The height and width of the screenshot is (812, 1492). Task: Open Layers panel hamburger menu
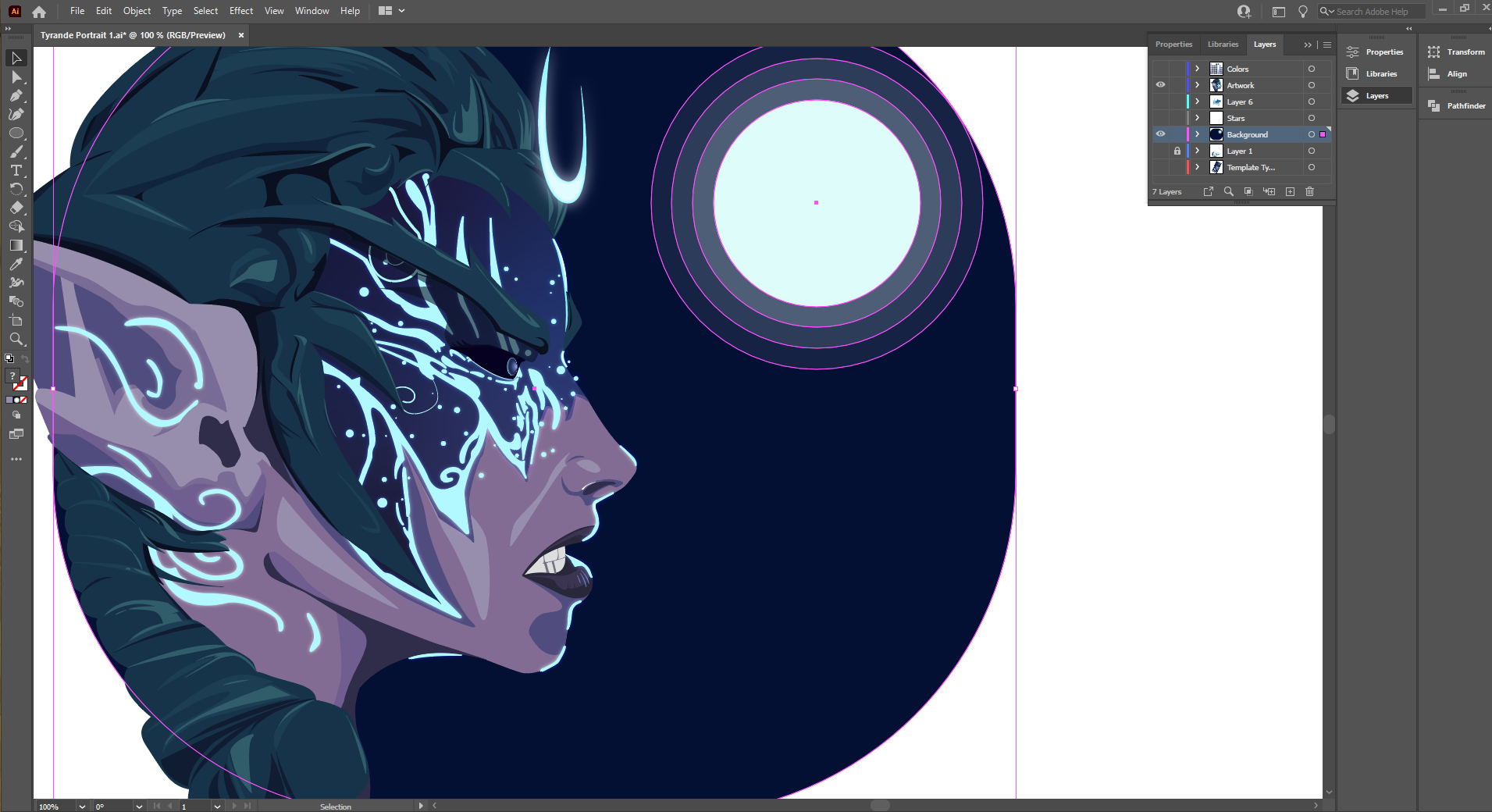pyautogui.click(x=1327, y=45)
